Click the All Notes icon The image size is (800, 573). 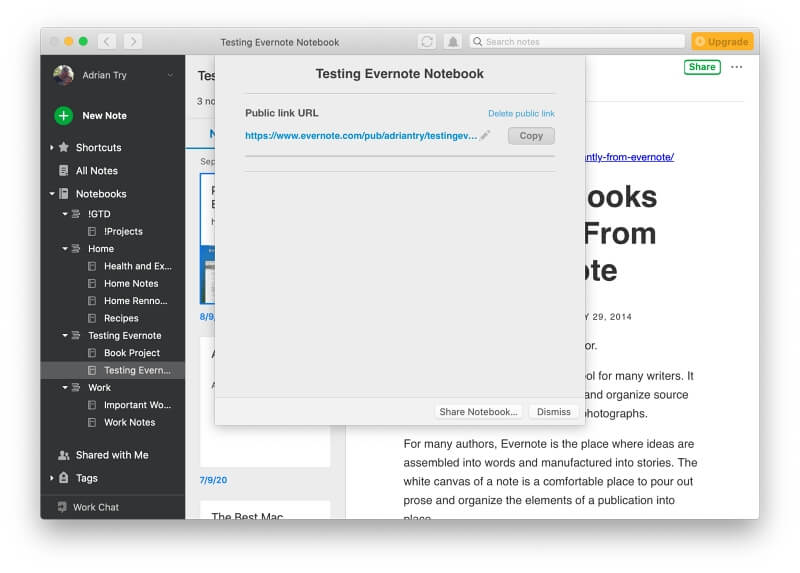point(64,170)
